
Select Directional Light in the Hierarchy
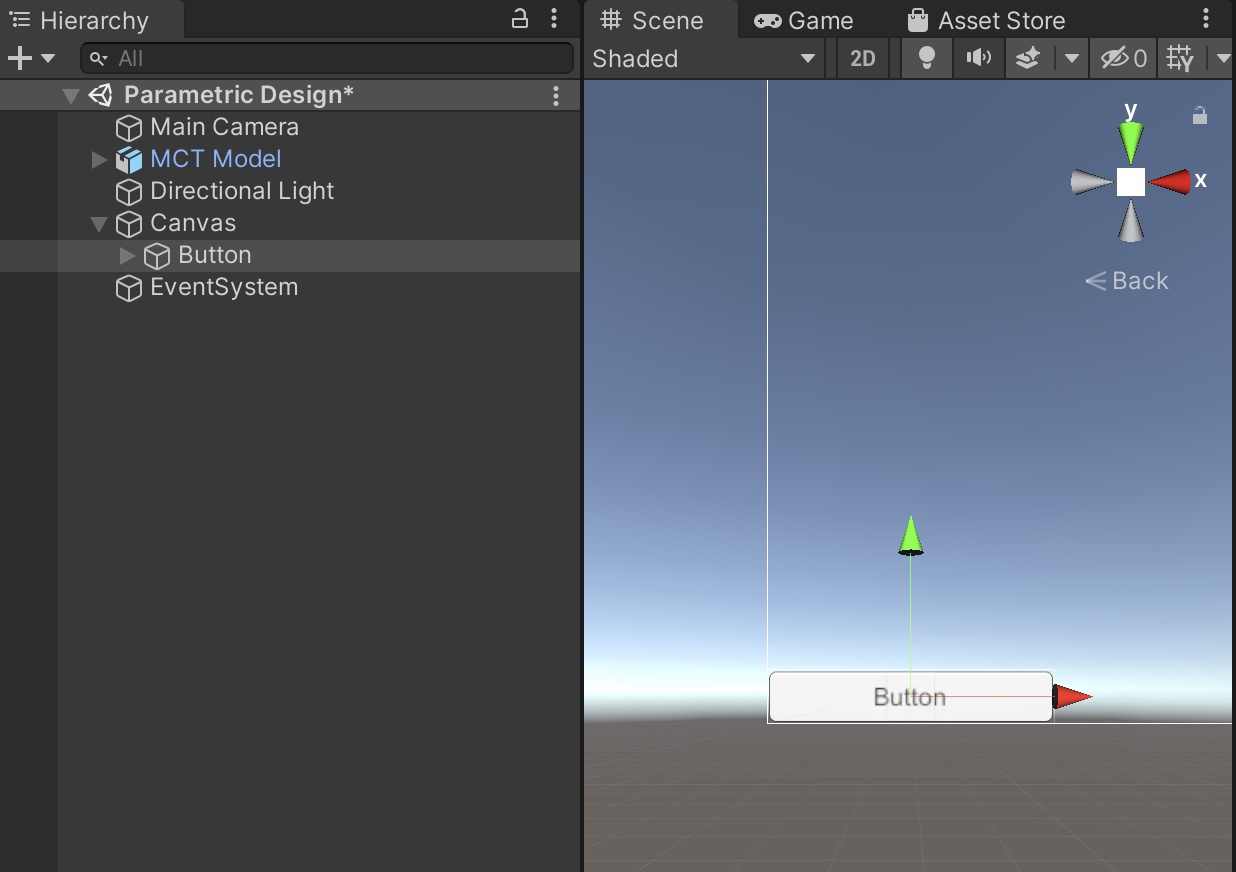point(242,191)
